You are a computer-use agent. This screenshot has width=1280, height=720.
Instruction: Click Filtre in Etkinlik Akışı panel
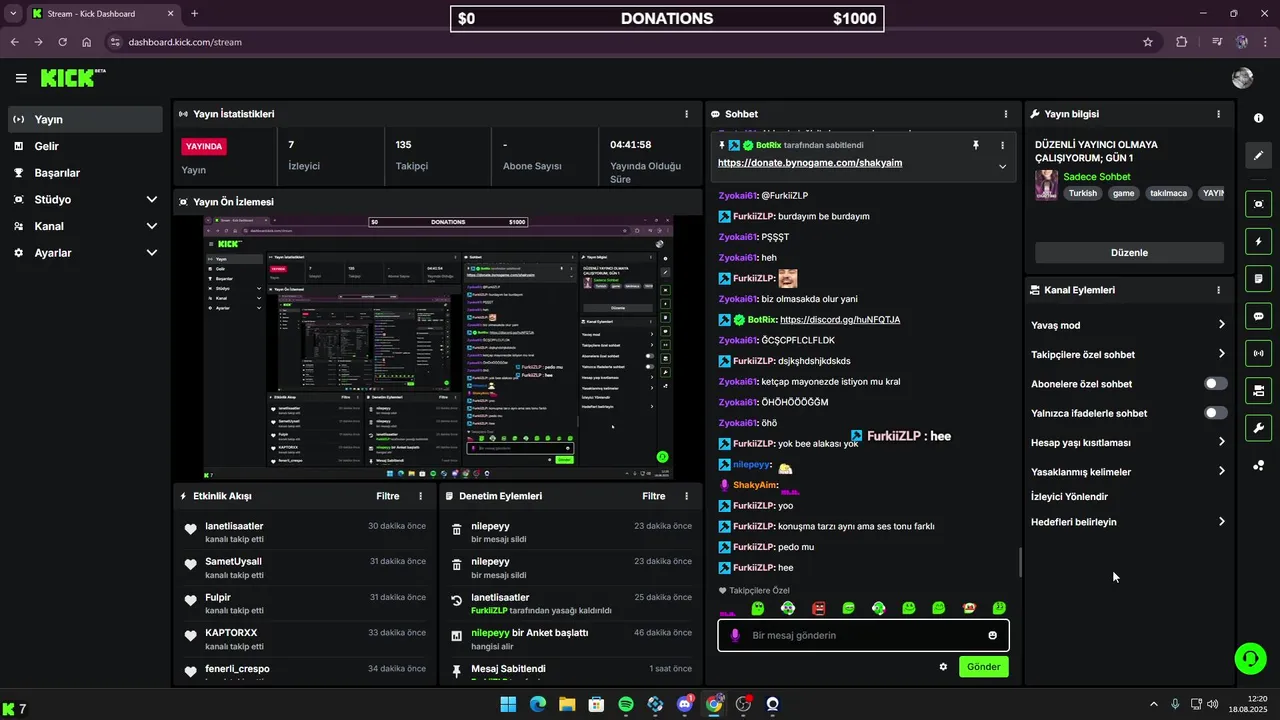[x=387, y=496]
